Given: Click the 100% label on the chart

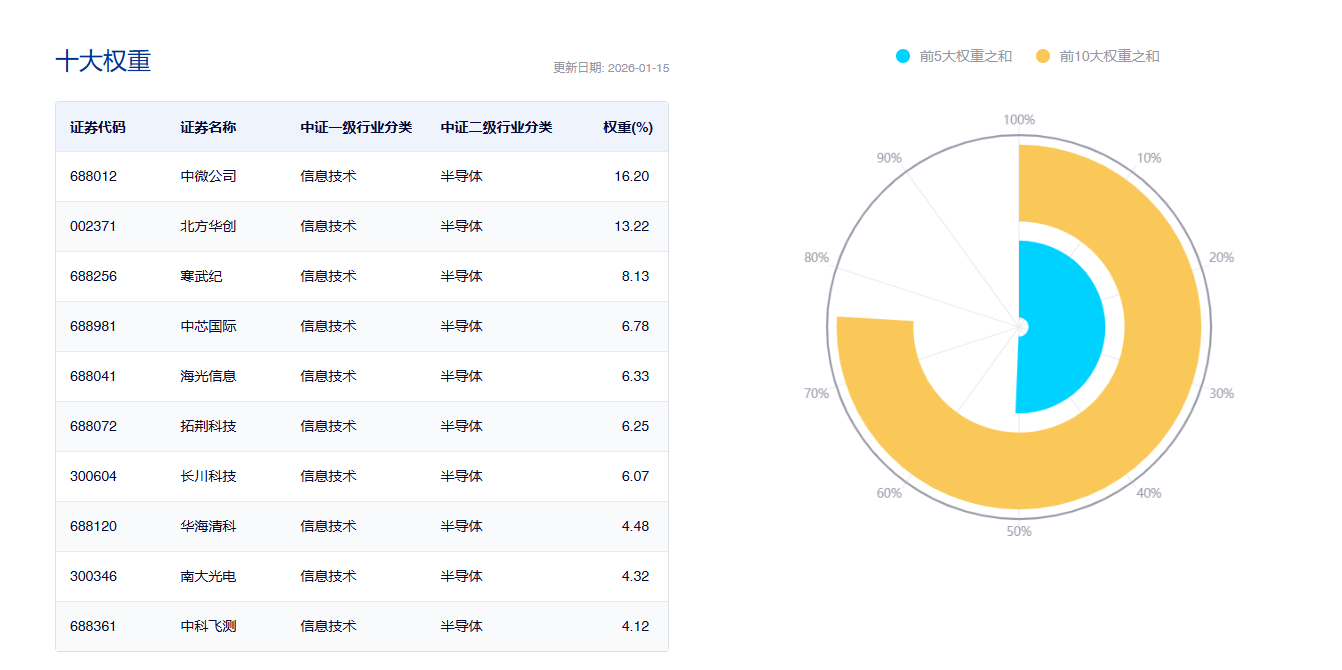Looking at the screenshot, I should pyautogui.click(x=1018, y=117).
